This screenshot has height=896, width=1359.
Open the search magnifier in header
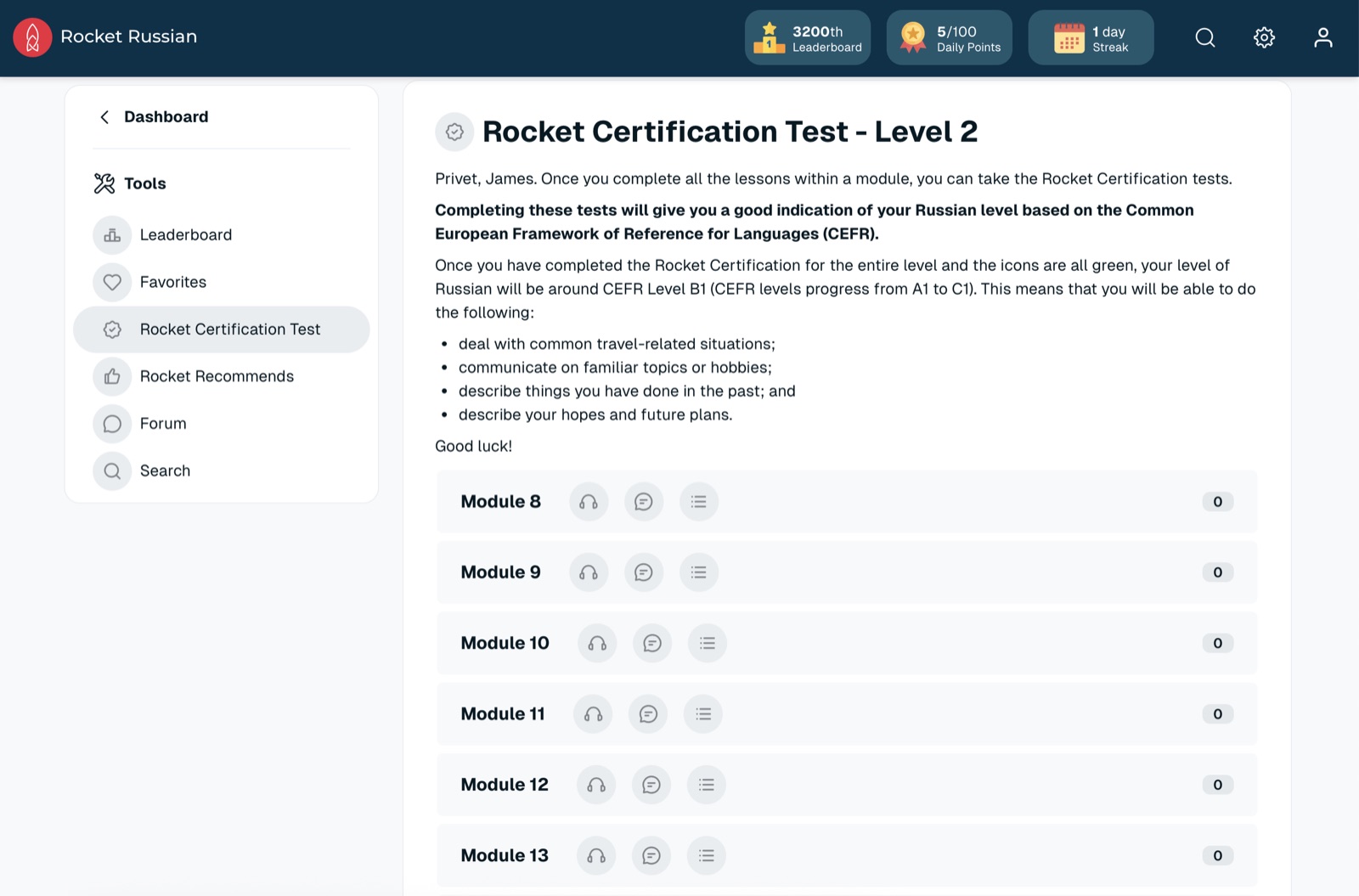point(1205,37)
